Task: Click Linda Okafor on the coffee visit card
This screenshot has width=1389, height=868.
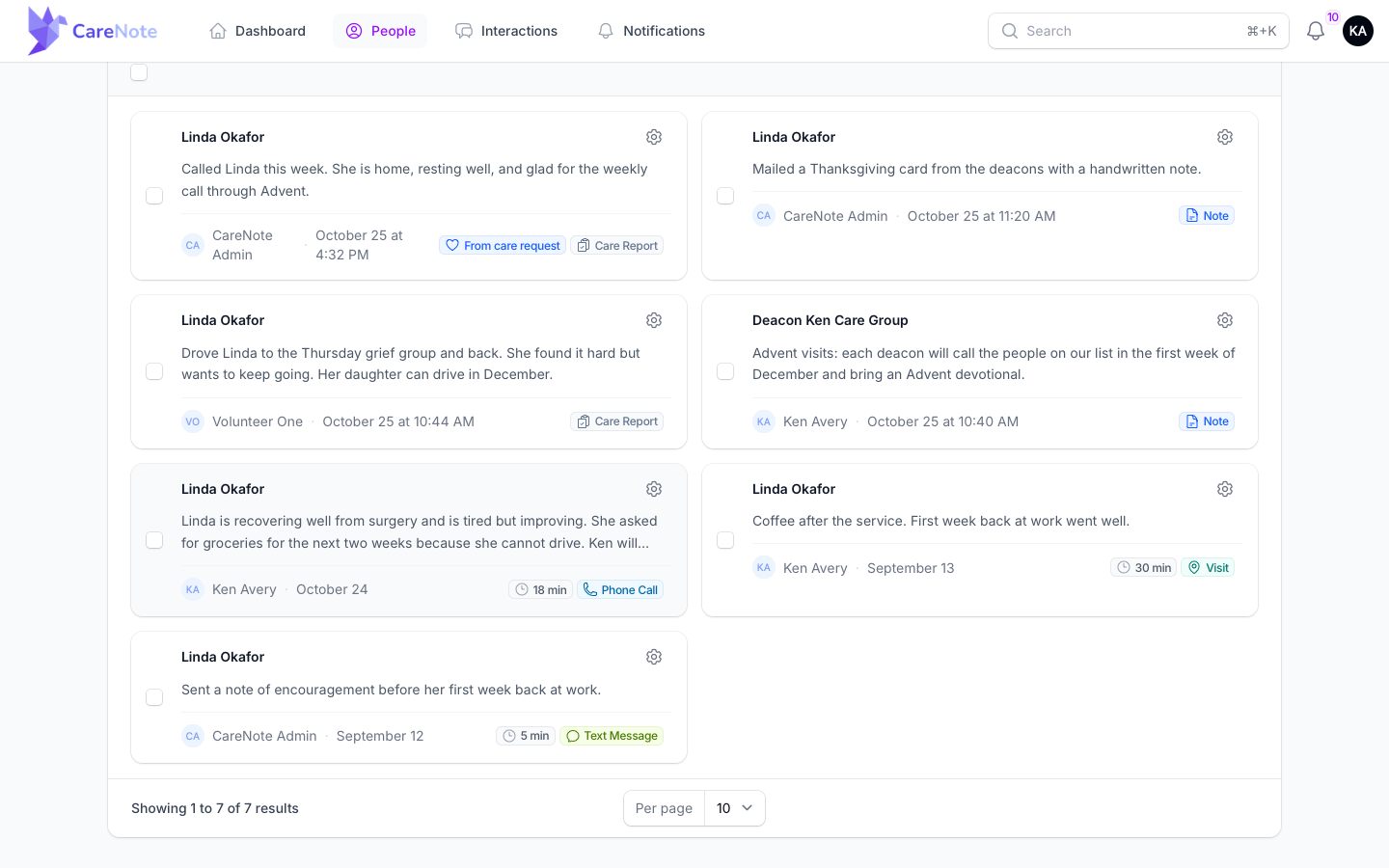Action: (x=794, y=489)
